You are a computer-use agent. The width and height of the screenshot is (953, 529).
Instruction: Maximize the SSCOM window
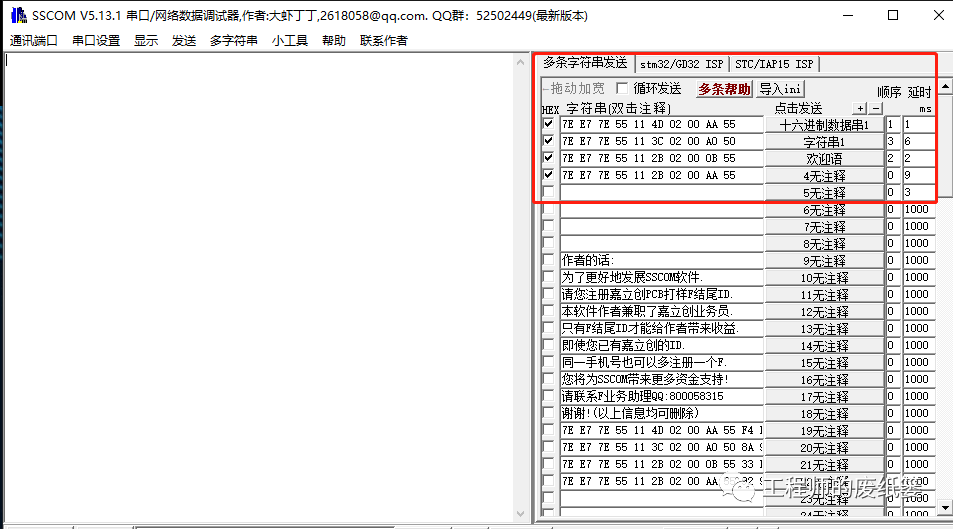[893, 15]
